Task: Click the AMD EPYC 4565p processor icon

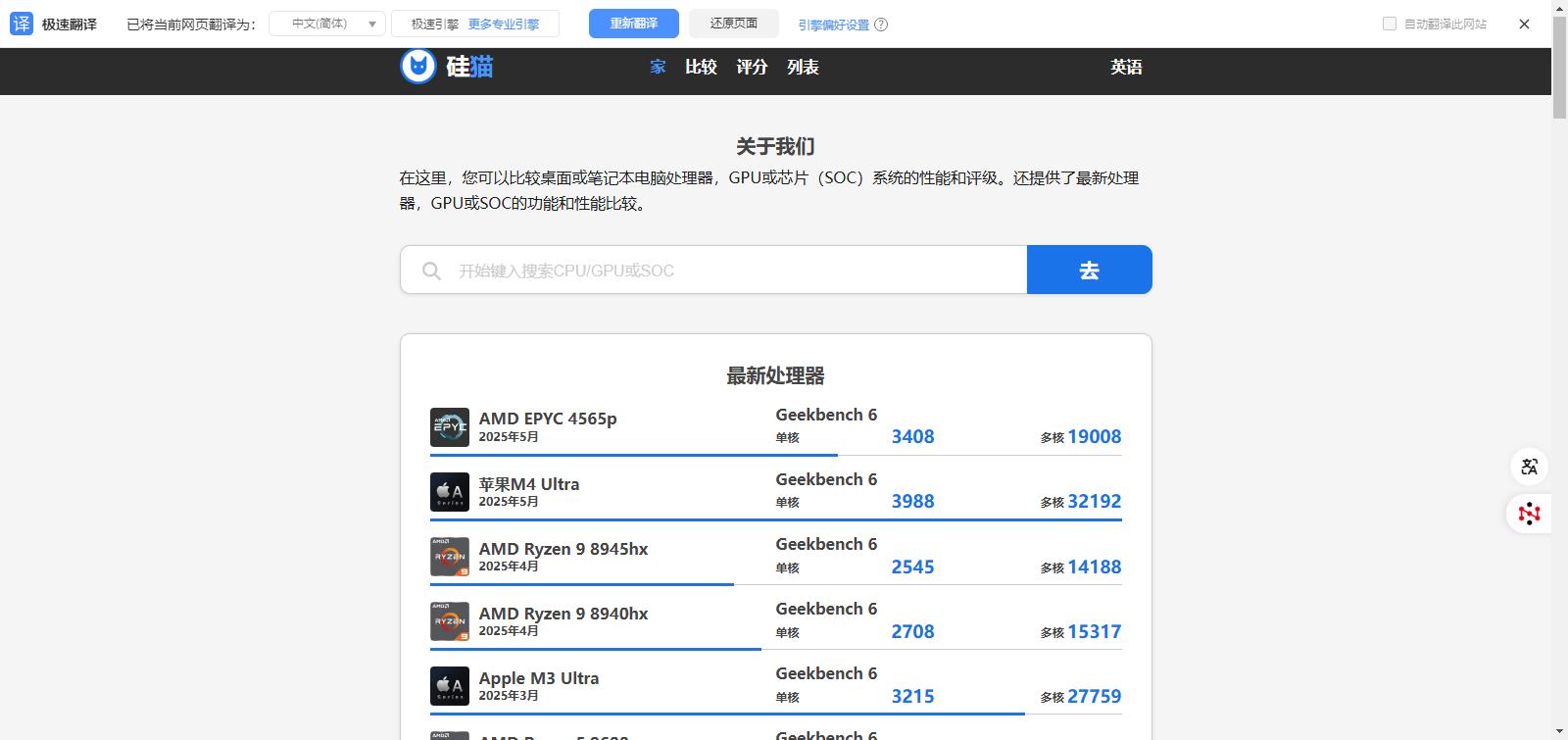Action: (x=450, y=427)
